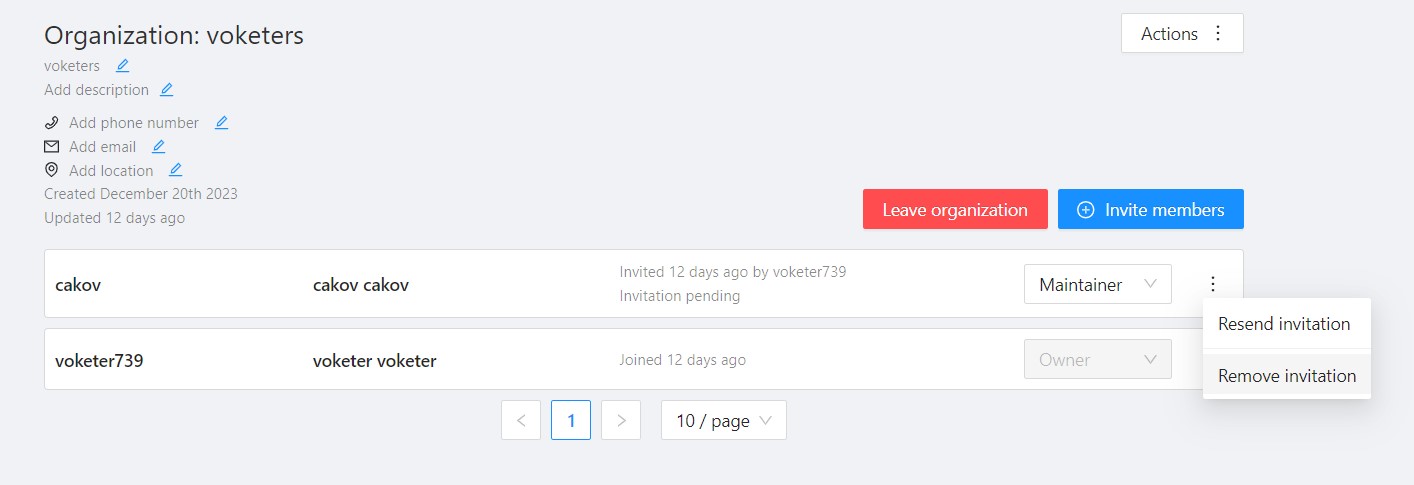Expand the Maintainer role dropdown for cakov
1414x485 pixels.
1097,285
